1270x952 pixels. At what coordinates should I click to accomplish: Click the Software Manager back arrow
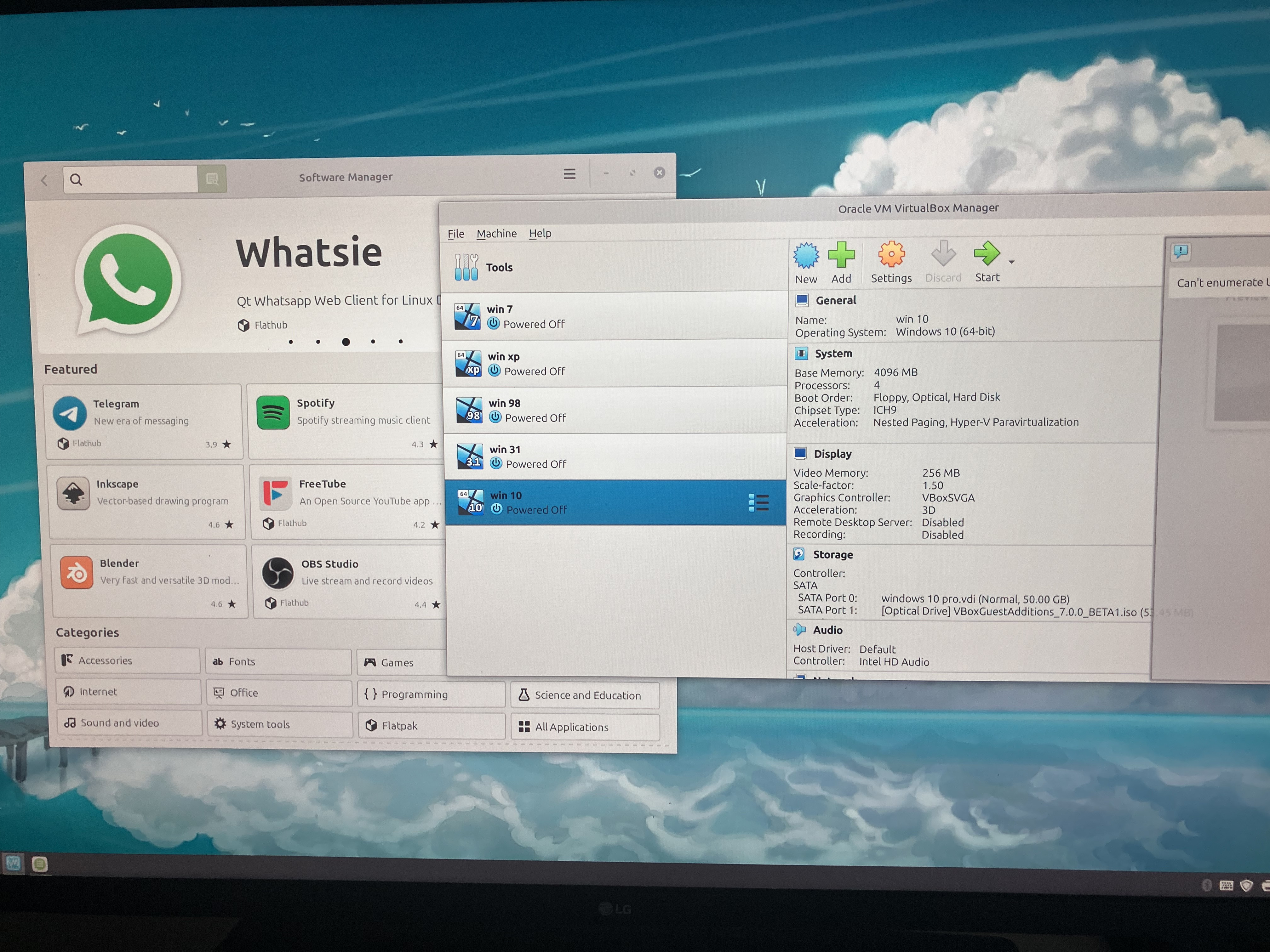click(45, 181)
